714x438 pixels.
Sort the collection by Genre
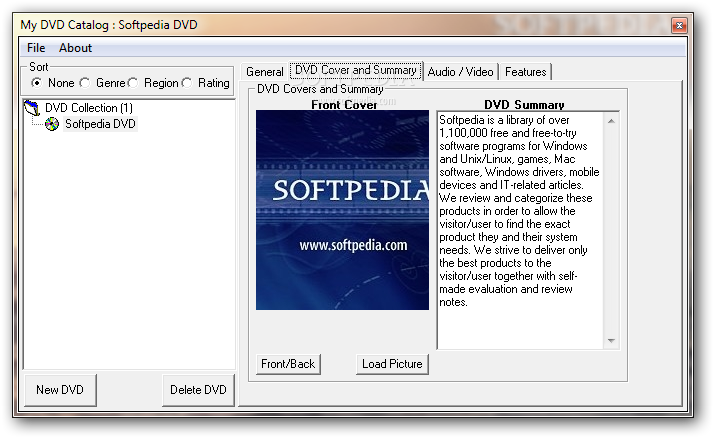coord(85,83)
